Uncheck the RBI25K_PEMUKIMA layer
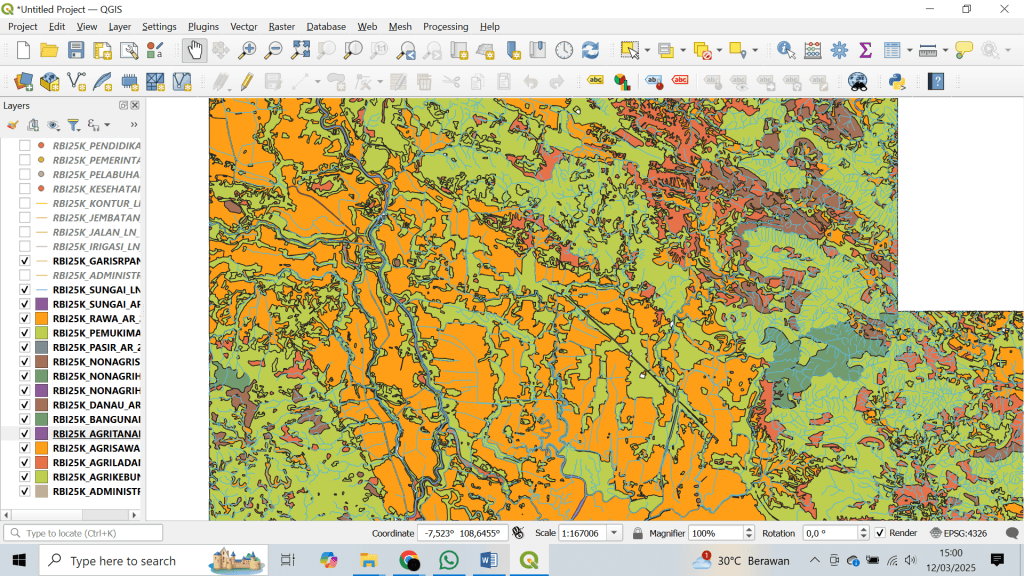 25,333
